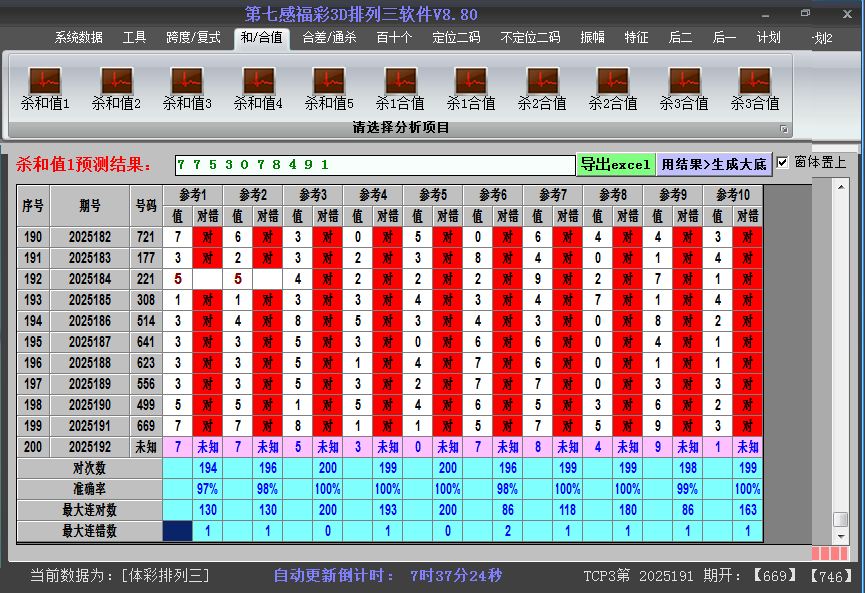The image size is (865, 593).
Task: Select the 2025182 period cell
Action: pos(90,237)
